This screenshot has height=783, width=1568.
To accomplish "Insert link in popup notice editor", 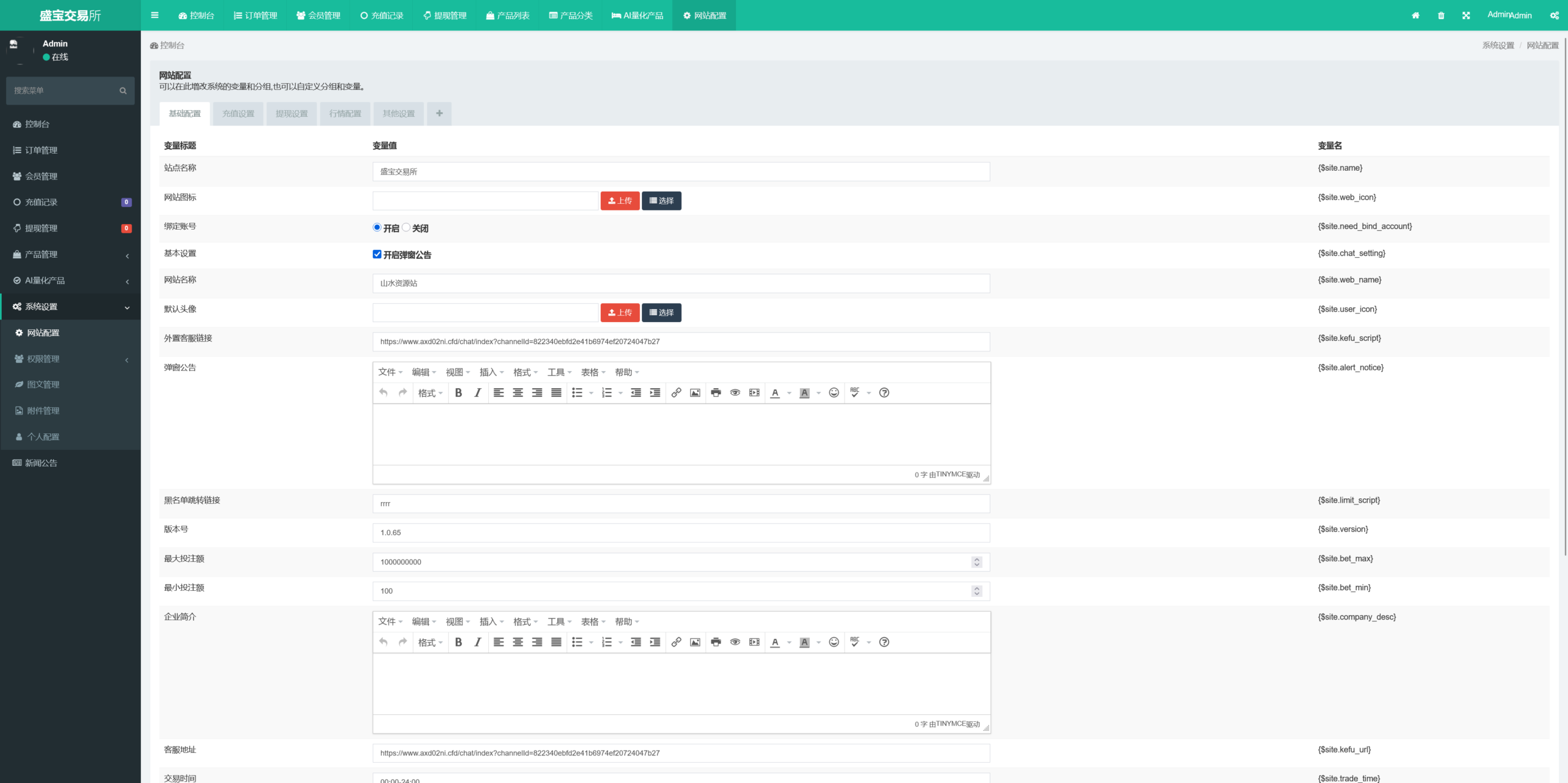I will coord(676,393).
